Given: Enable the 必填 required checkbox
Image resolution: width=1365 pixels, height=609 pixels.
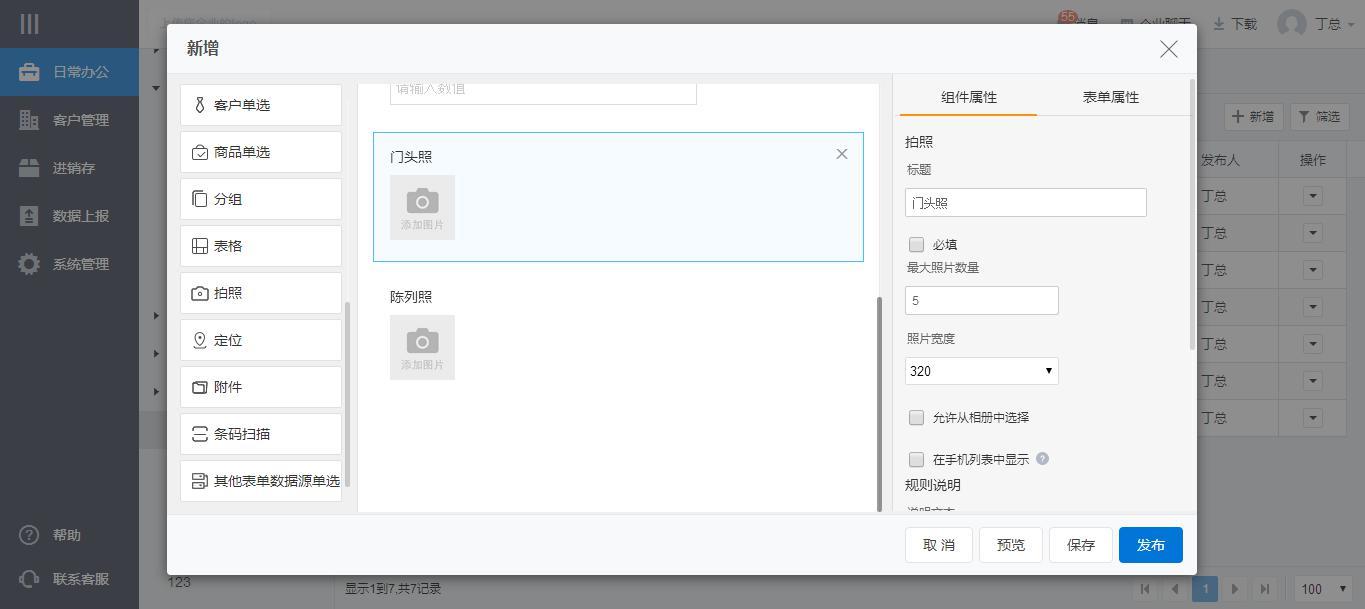Looking at the screenshot, I should click(x=916, y=244).
